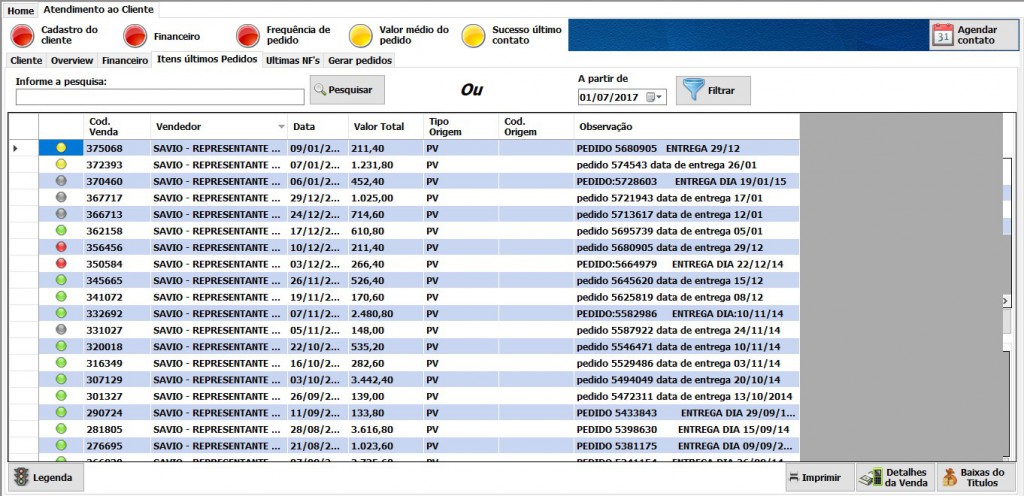
Task: Click the yellow Valor médio do pedido indicator
Action: click(x=361, y=36)
